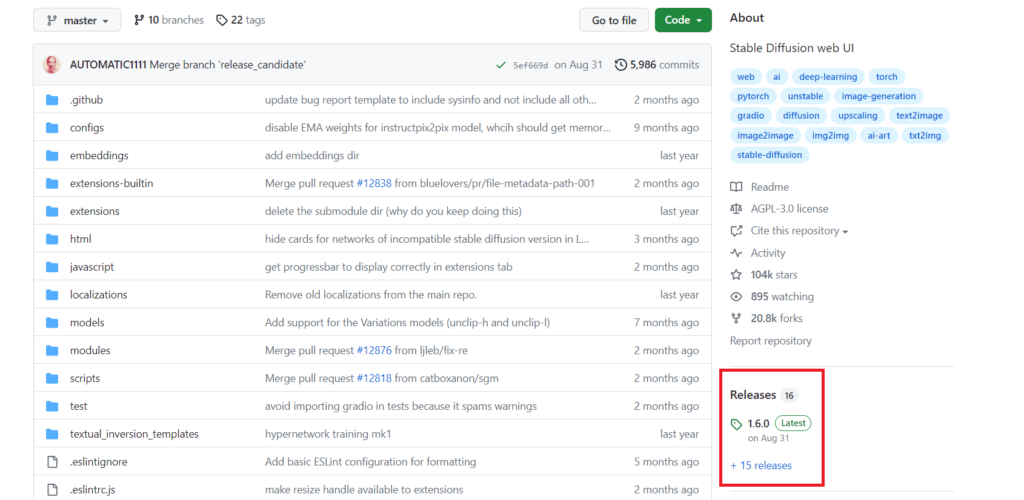Open the green Code dropdown button
The height and width of the screenshot is (500, 1024).
[683, 20]
